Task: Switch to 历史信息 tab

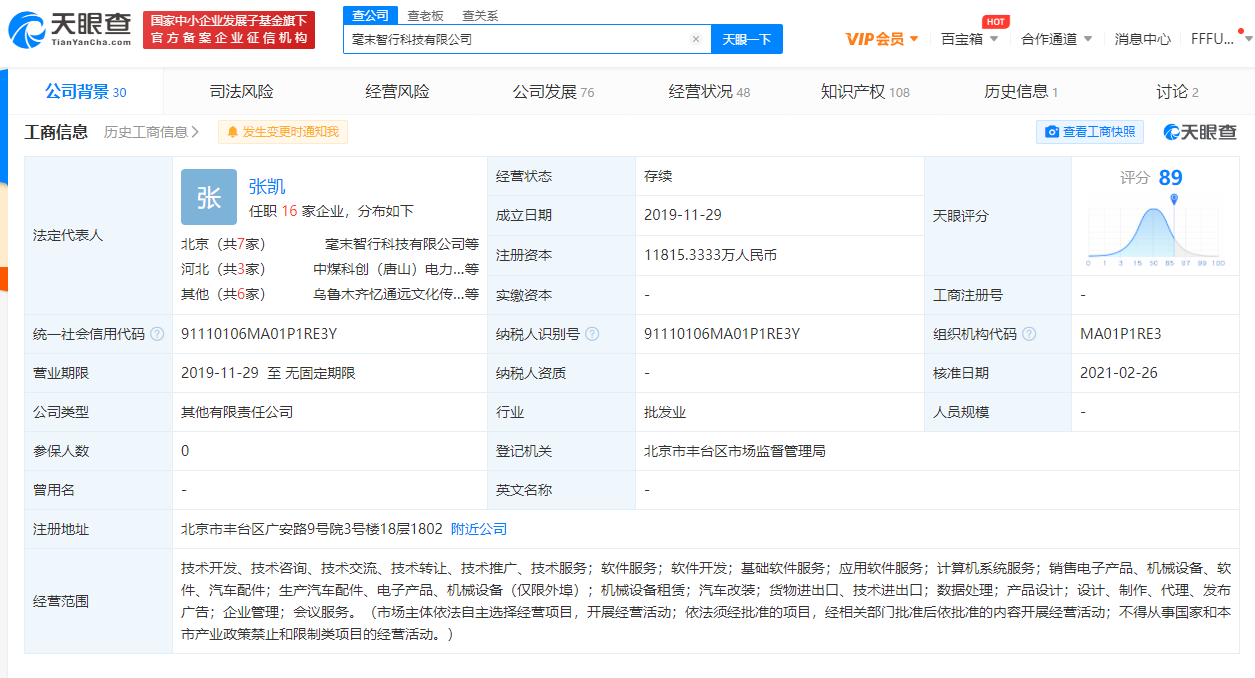Action: [1021, 92]
